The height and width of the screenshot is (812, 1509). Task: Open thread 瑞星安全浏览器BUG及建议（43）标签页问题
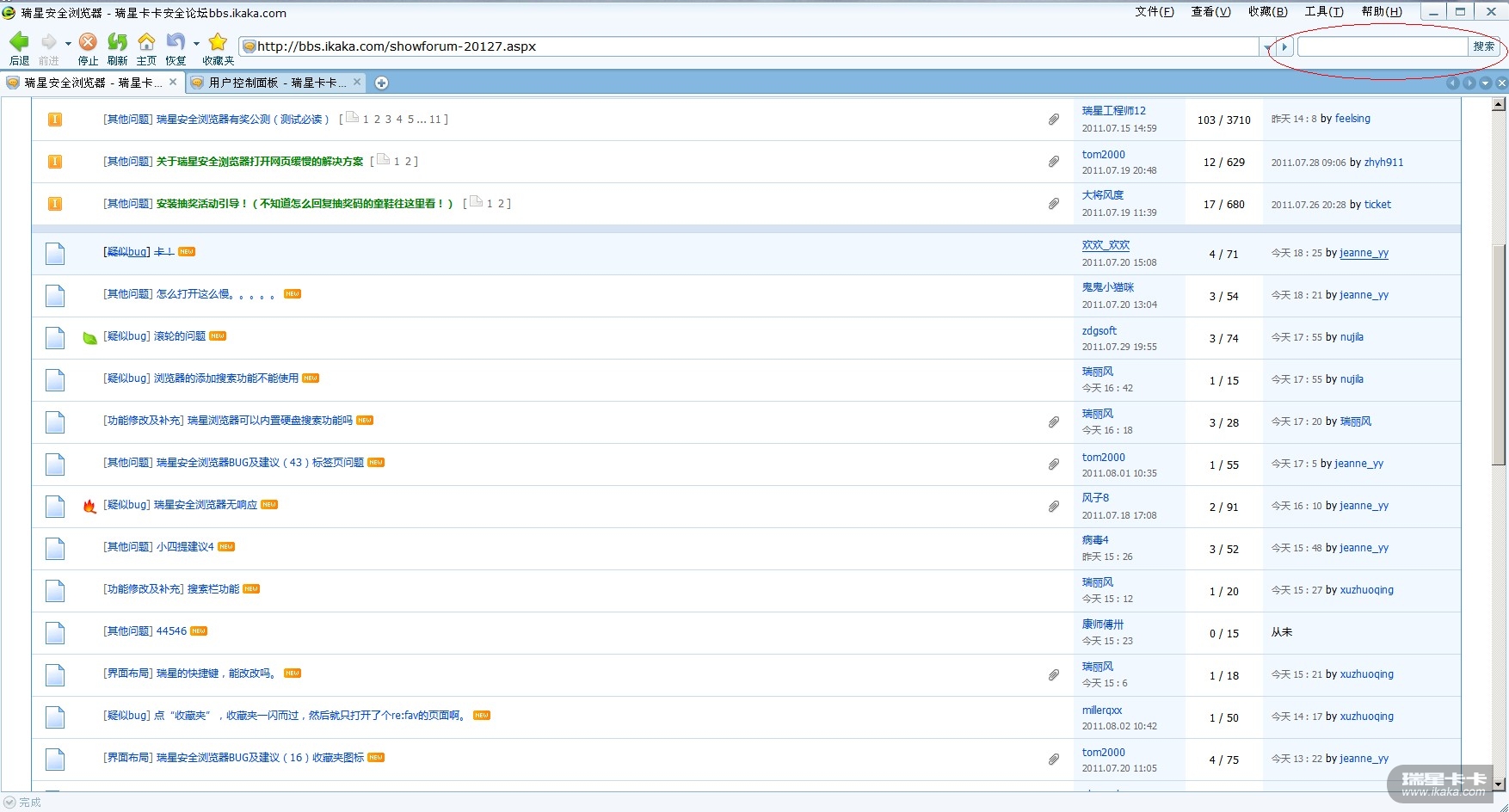pyautogui.click(x=260, y=463)
